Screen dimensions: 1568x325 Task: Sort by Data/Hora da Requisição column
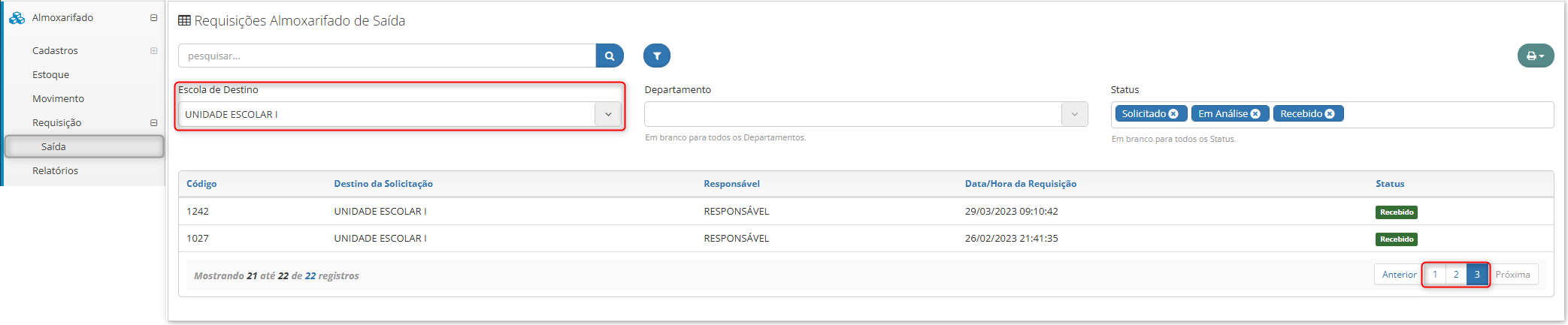[x=1020, y=184]
